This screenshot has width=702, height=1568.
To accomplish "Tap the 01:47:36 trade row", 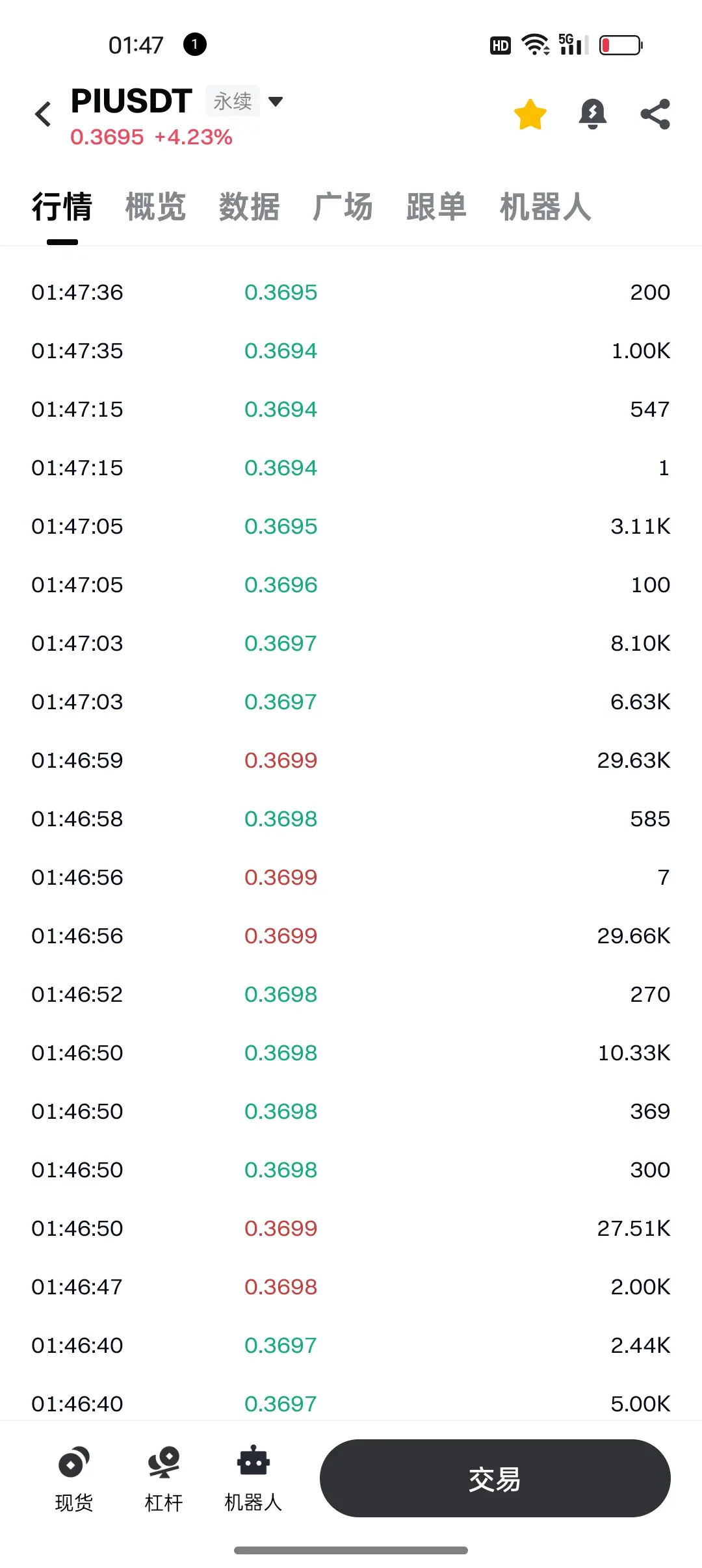I will 351,293.
